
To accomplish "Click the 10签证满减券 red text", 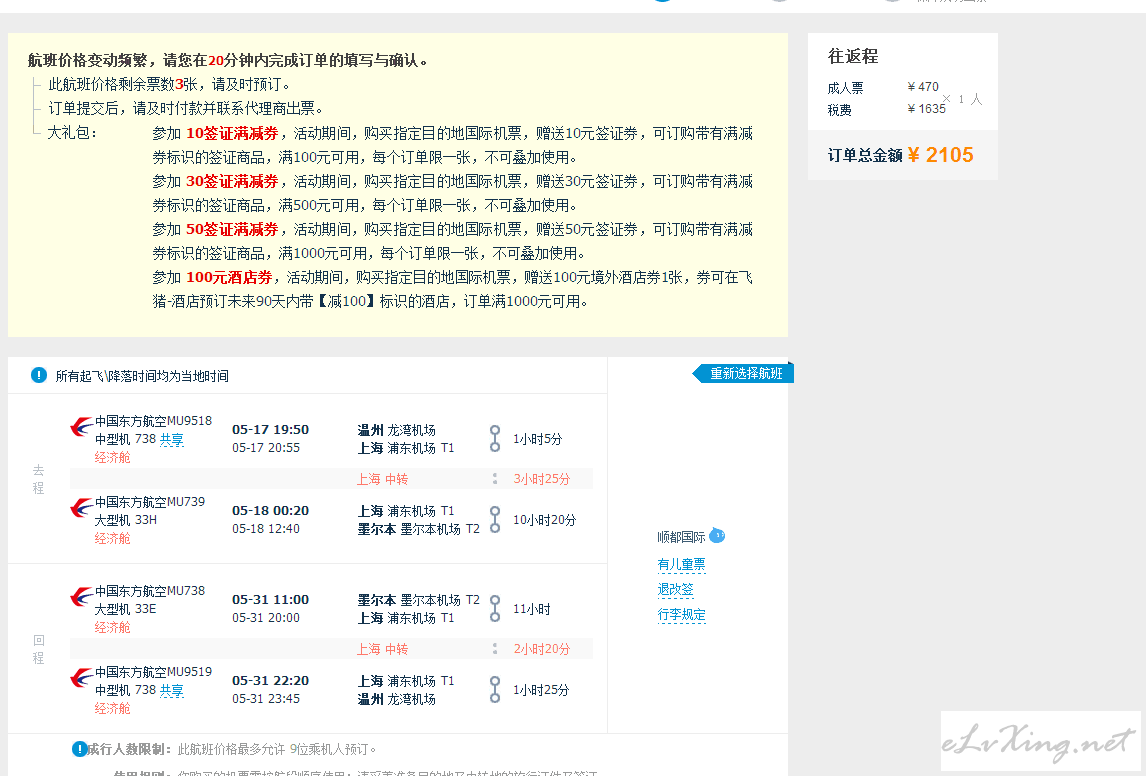I will point(232,134).
